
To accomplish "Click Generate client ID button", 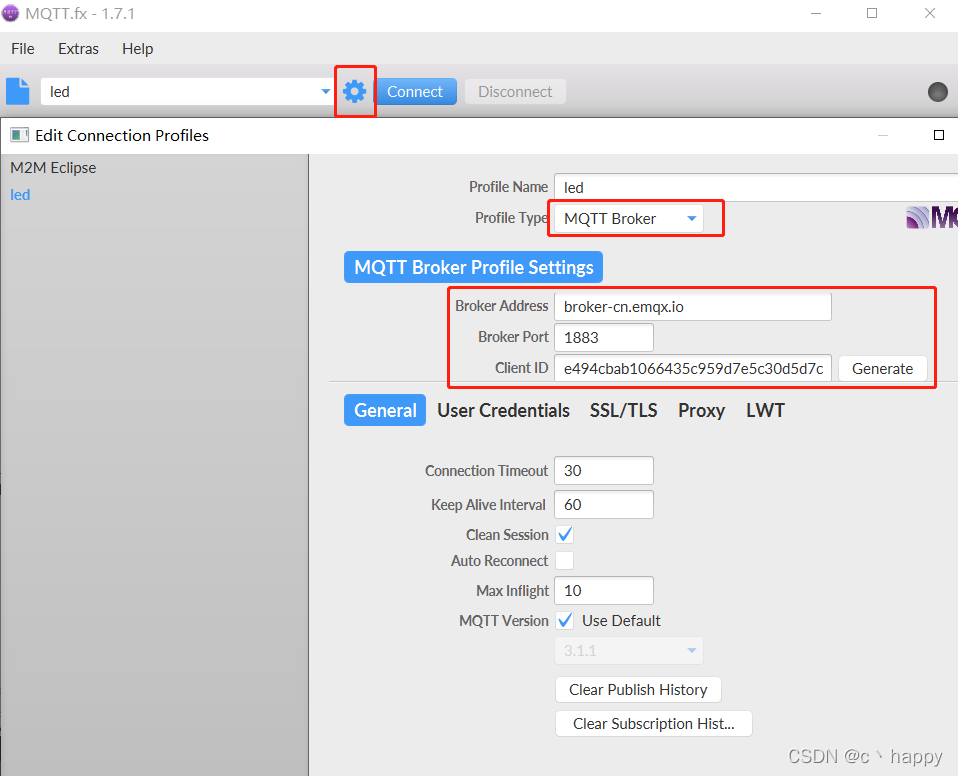I will pos(882,368).
